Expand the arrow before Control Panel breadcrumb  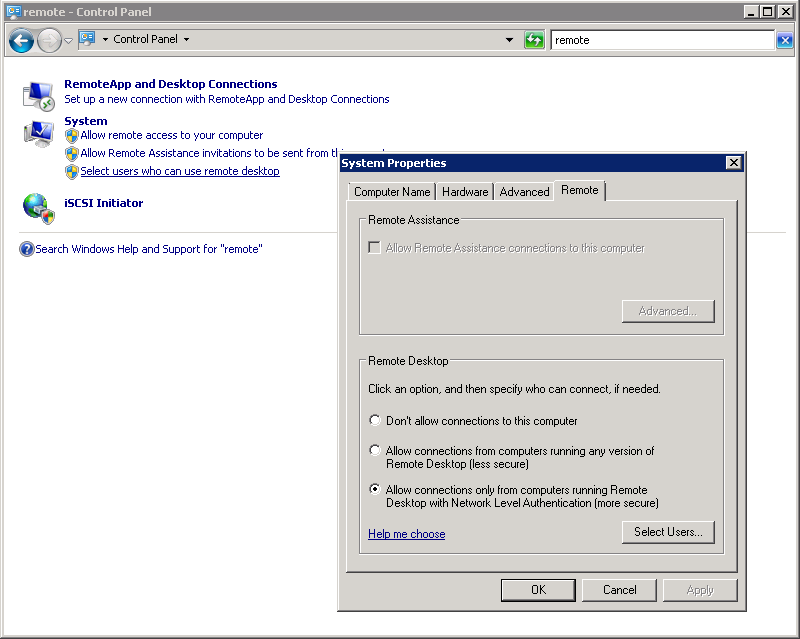point(105,39)
